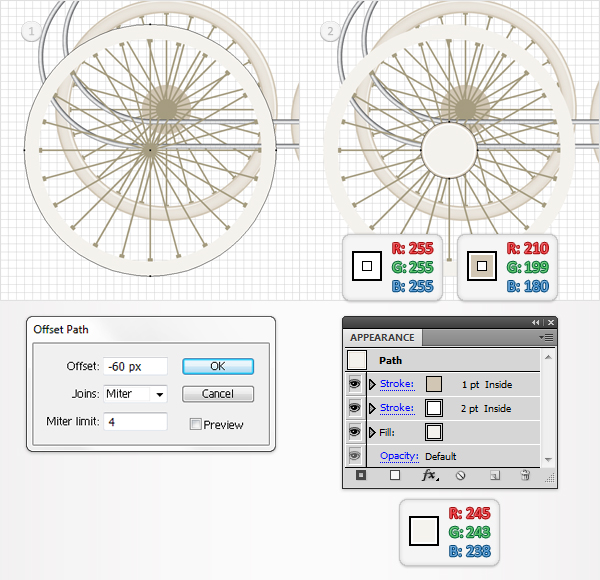Open the Add New Effect fx menu
This screenshot has height=580, width=600.
click(430, 475)
